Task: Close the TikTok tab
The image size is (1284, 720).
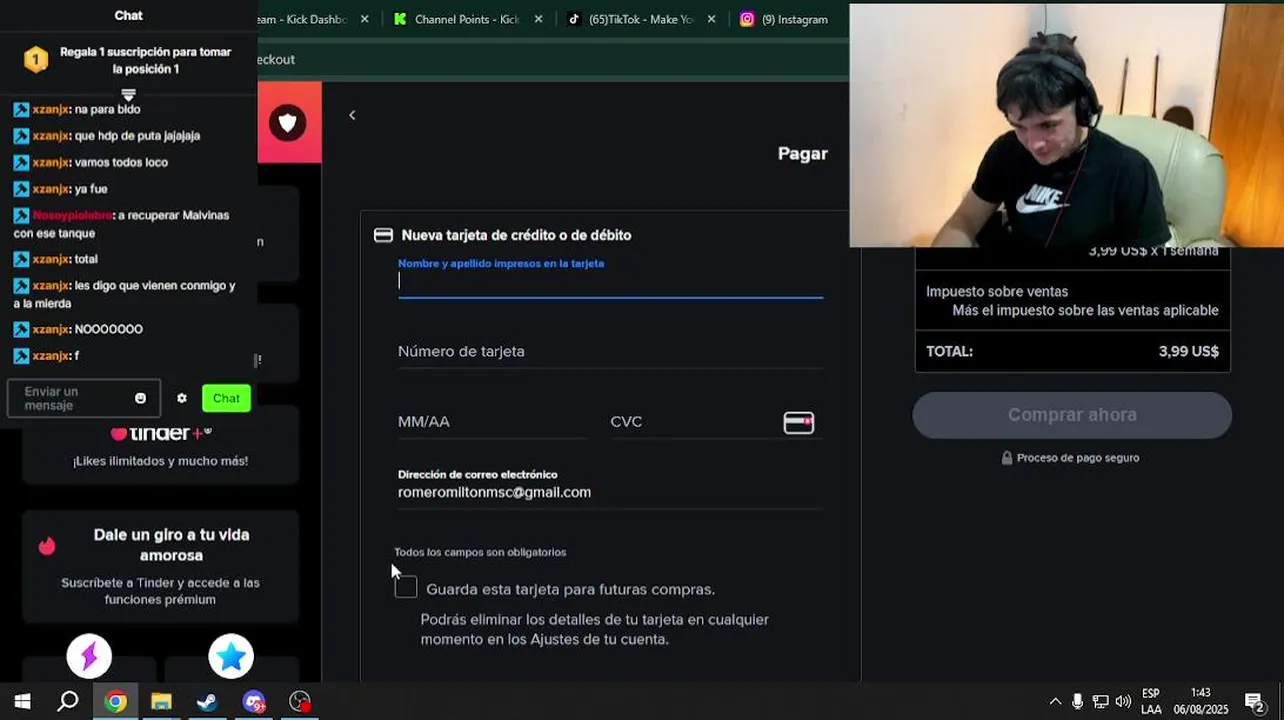Action: click(713, 19)
